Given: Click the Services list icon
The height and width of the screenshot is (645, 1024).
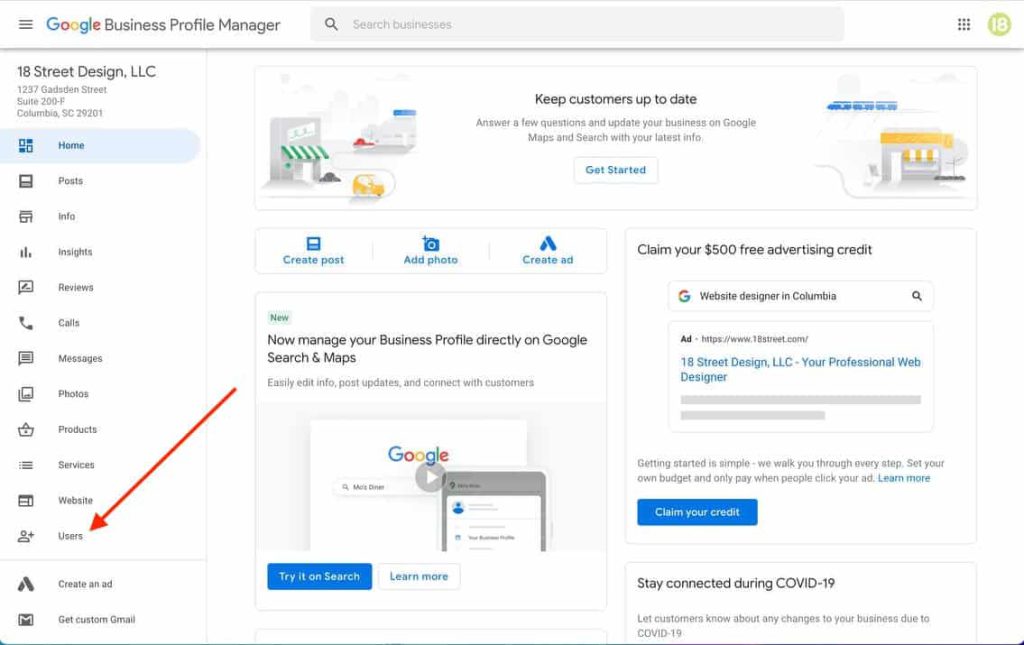Looking at the screenshot, I should (25, 465).
